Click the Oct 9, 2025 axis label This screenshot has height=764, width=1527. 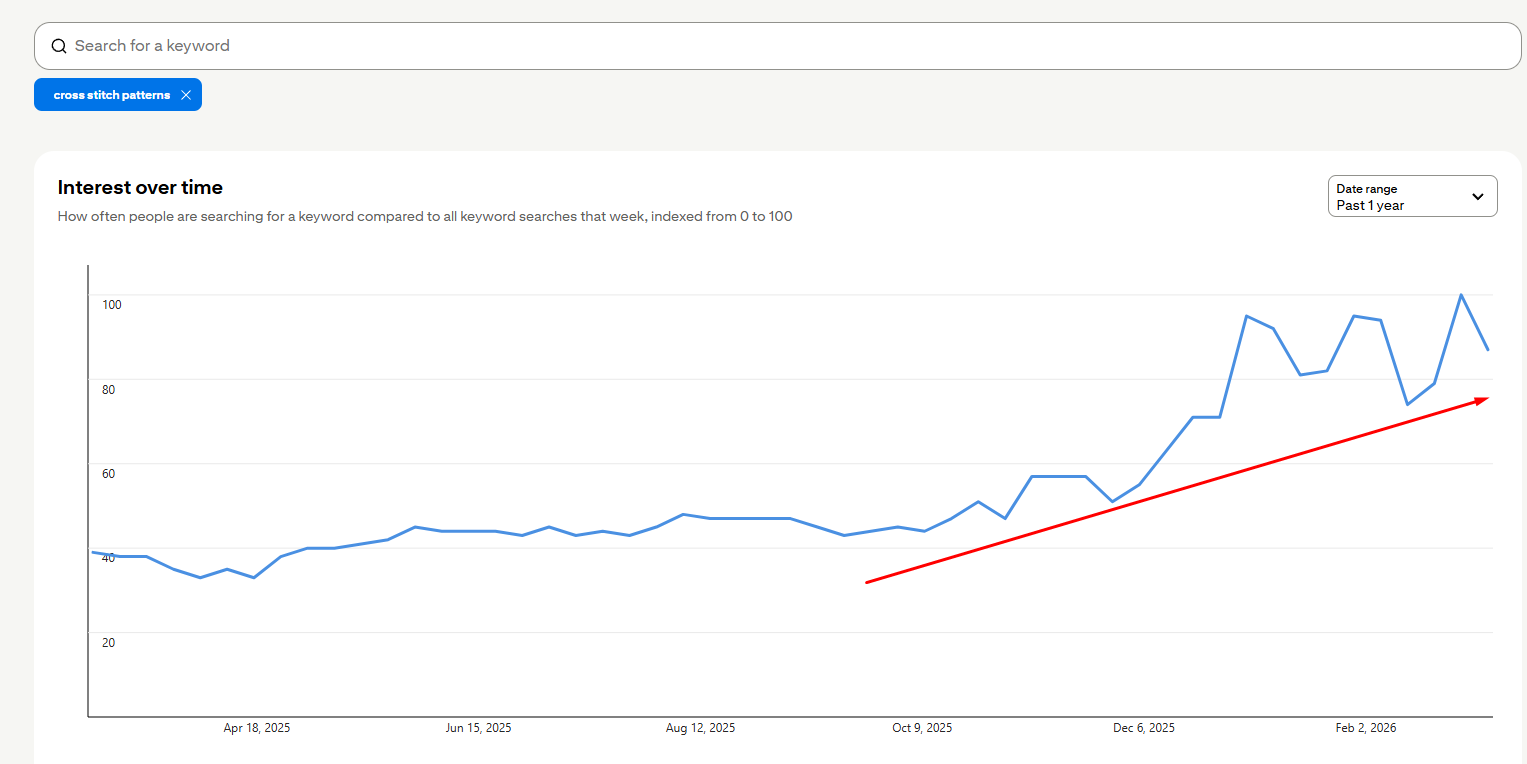coord(922,728)
